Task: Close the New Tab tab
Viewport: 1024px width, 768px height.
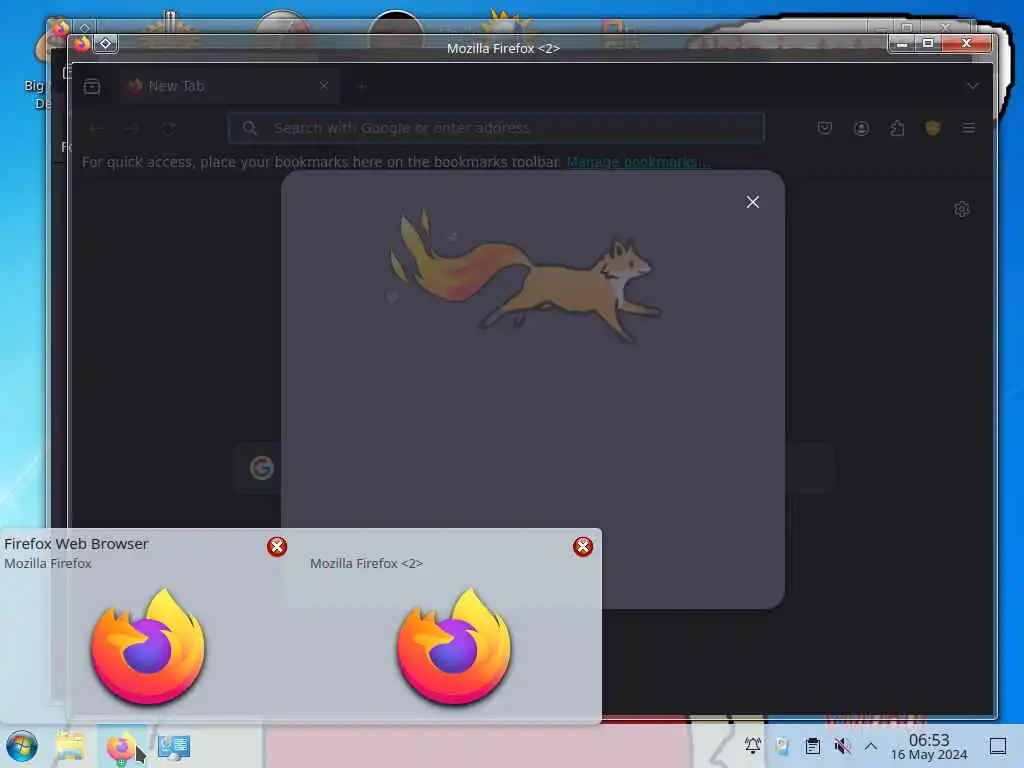Action: pyautogui.click(x=324, y=86)
